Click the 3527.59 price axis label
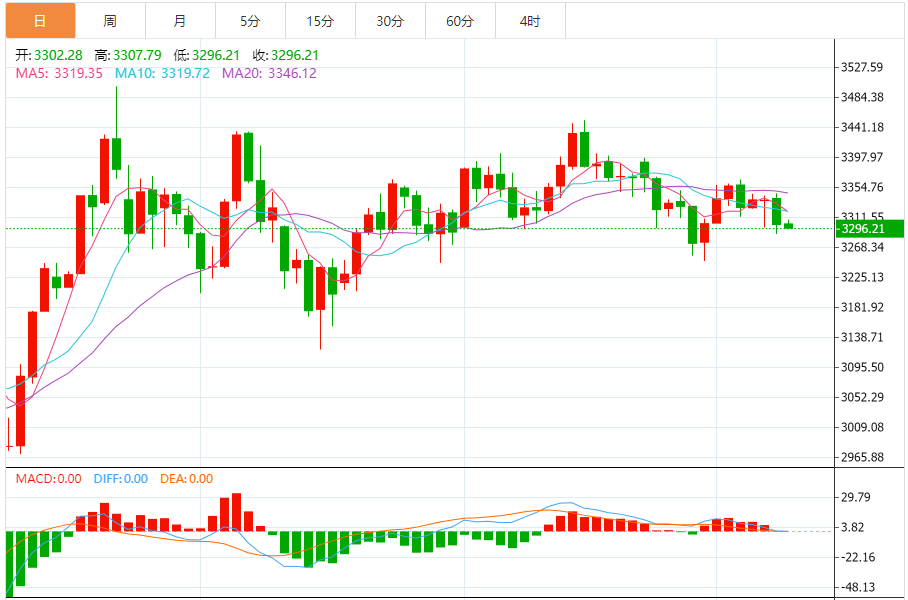The image size is (908, 600). coord(861,68)
